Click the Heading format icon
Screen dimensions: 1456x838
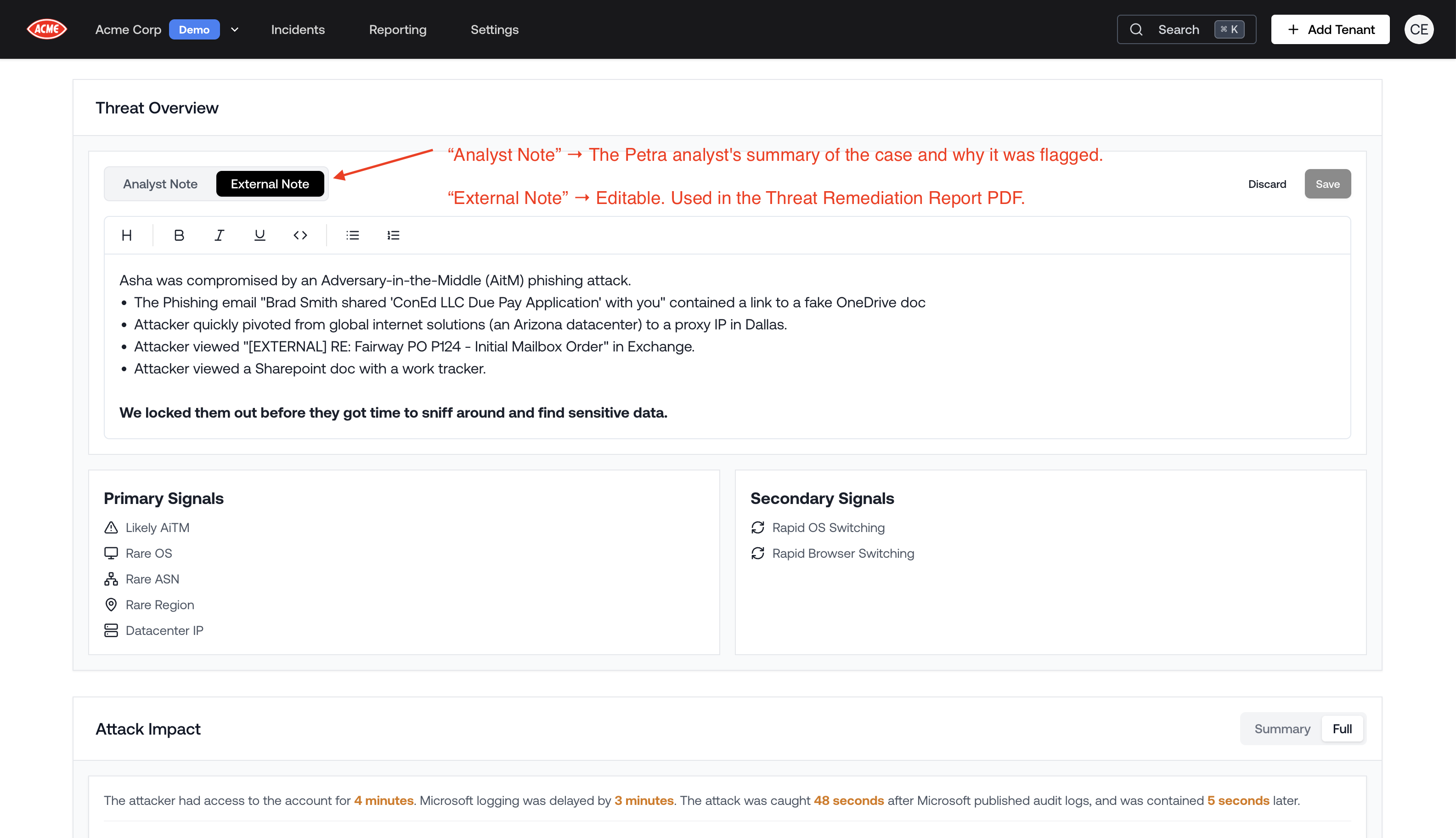pos(127,235)
